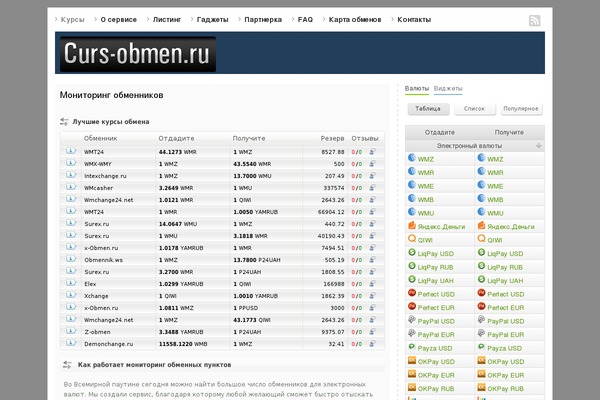The width and height of the screenshot is (600, 400).
Task: Open the Курсы menu item
Action: coord(72,20)
